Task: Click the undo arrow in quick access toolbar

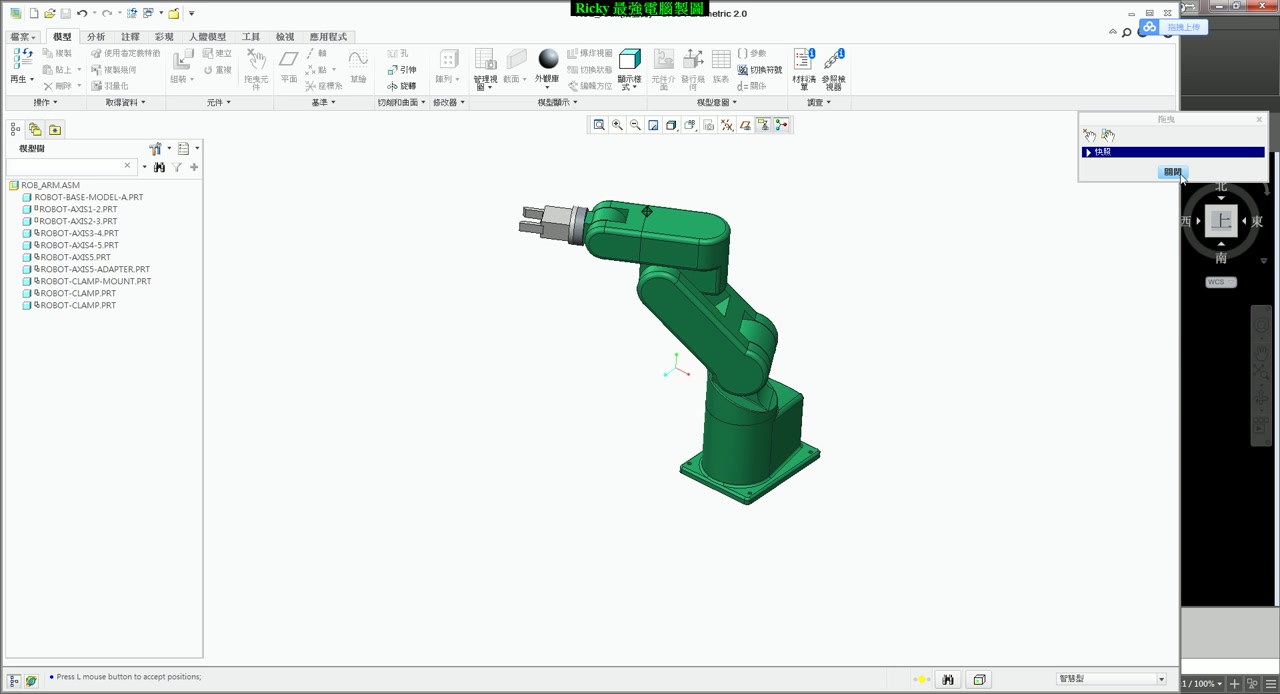Action: tap(82, 14)
